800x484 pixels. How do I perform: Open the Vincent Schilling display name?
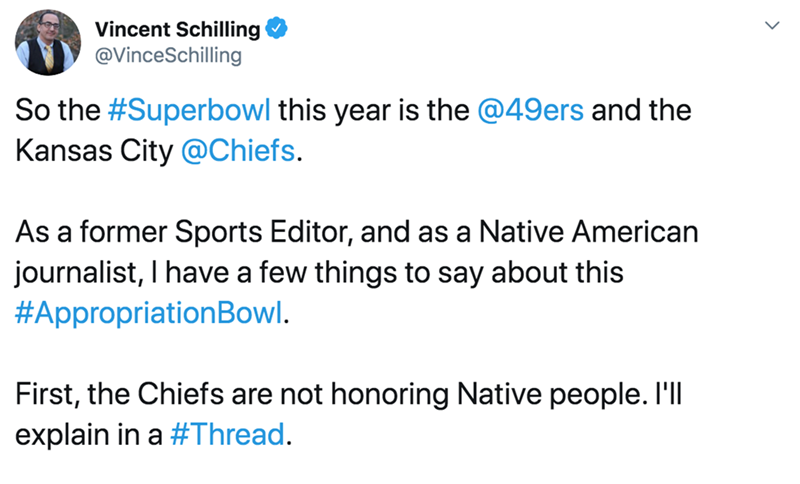tap(187, 30)
